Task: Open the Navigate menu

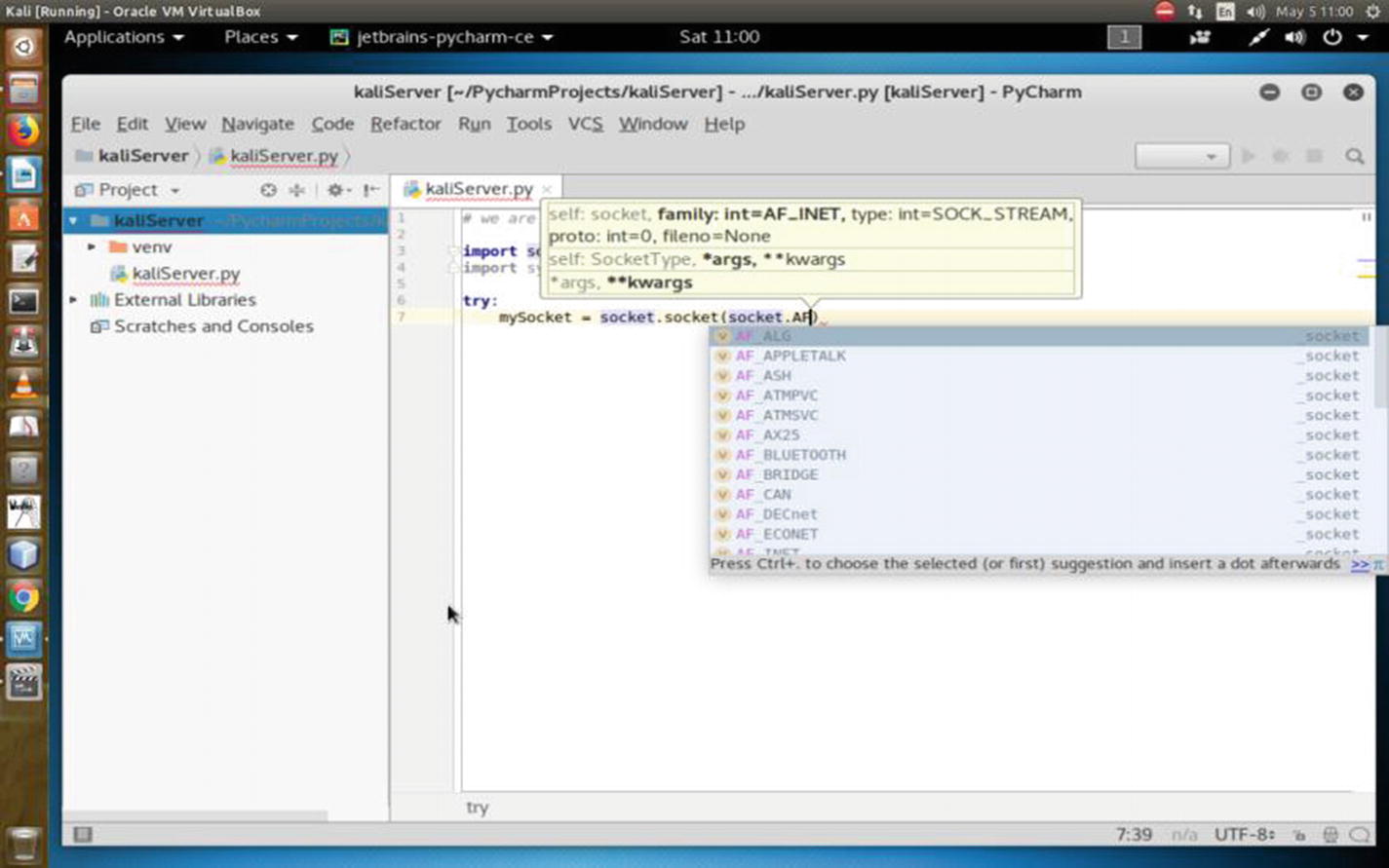Action: (x=257, y=124)
